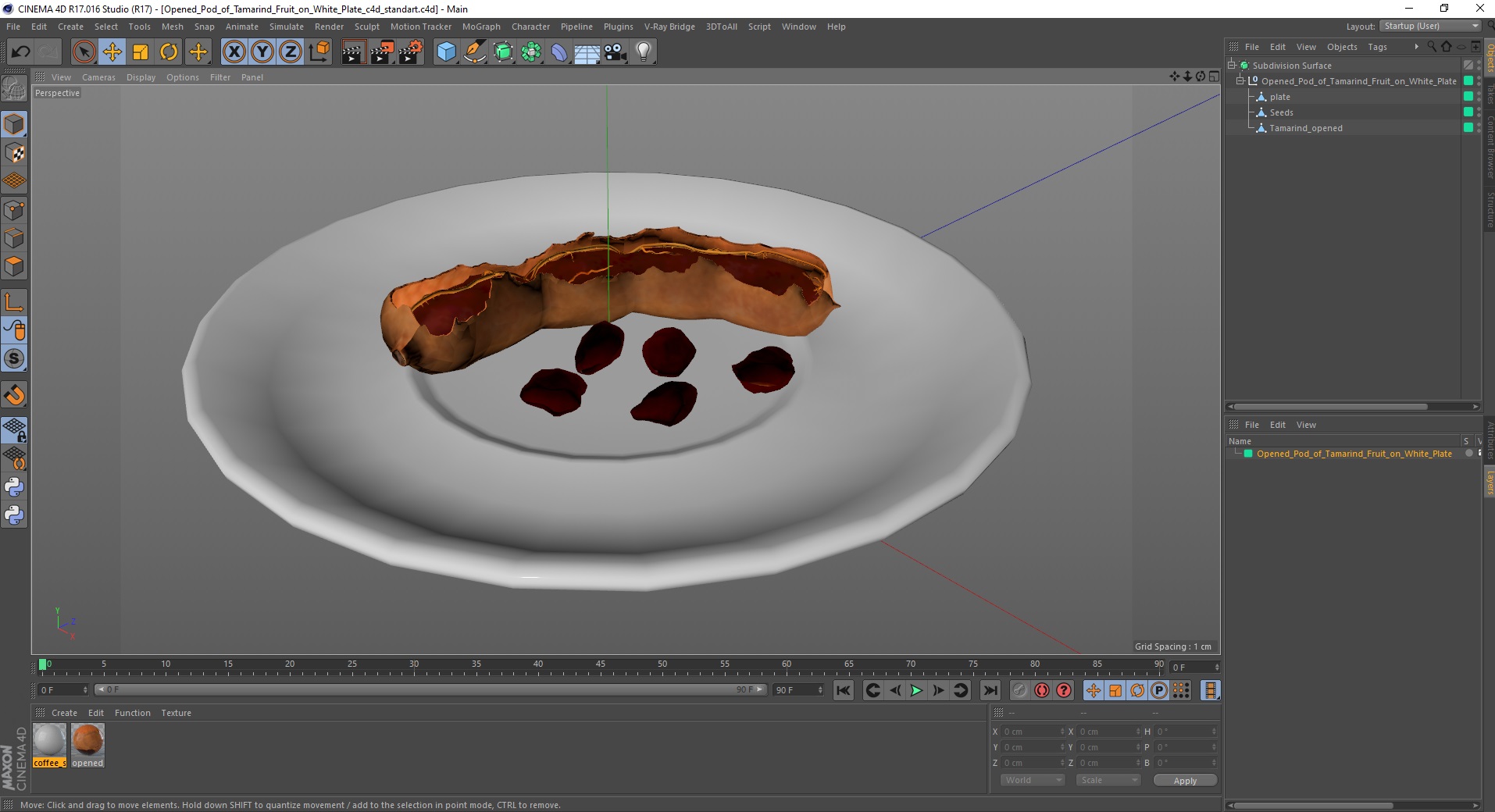This screenshot has width=1495, height=812.
Task: Open the V-Ray Bridge menu
Action: [x=669, y=27]
